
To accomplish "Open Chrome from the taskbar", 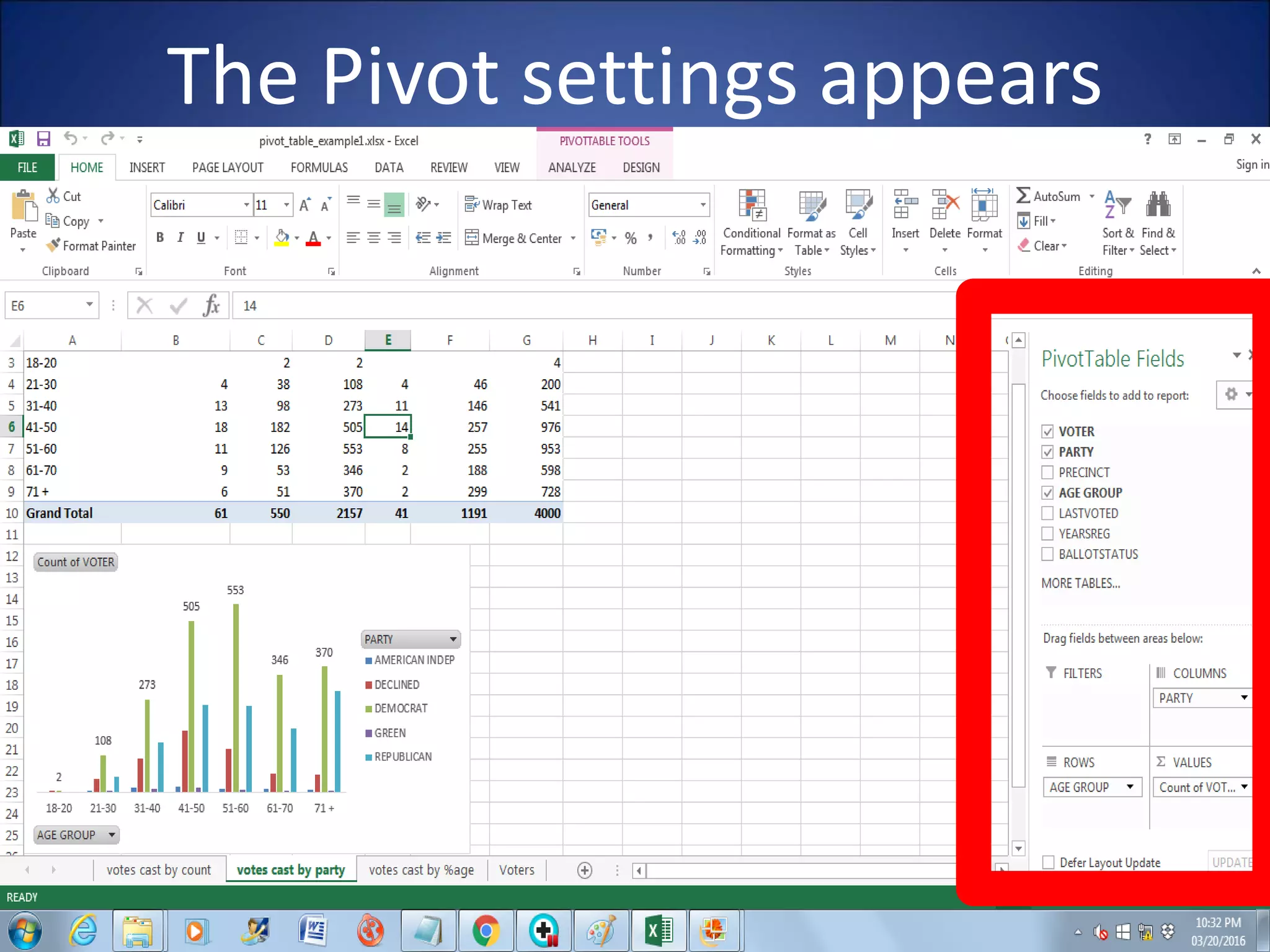I will 486,931.
